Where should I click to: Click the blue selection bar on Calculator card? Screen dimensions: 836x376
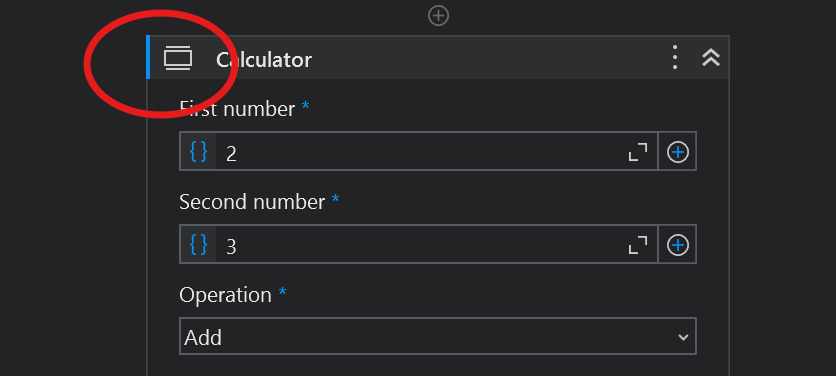click(148, 57)
